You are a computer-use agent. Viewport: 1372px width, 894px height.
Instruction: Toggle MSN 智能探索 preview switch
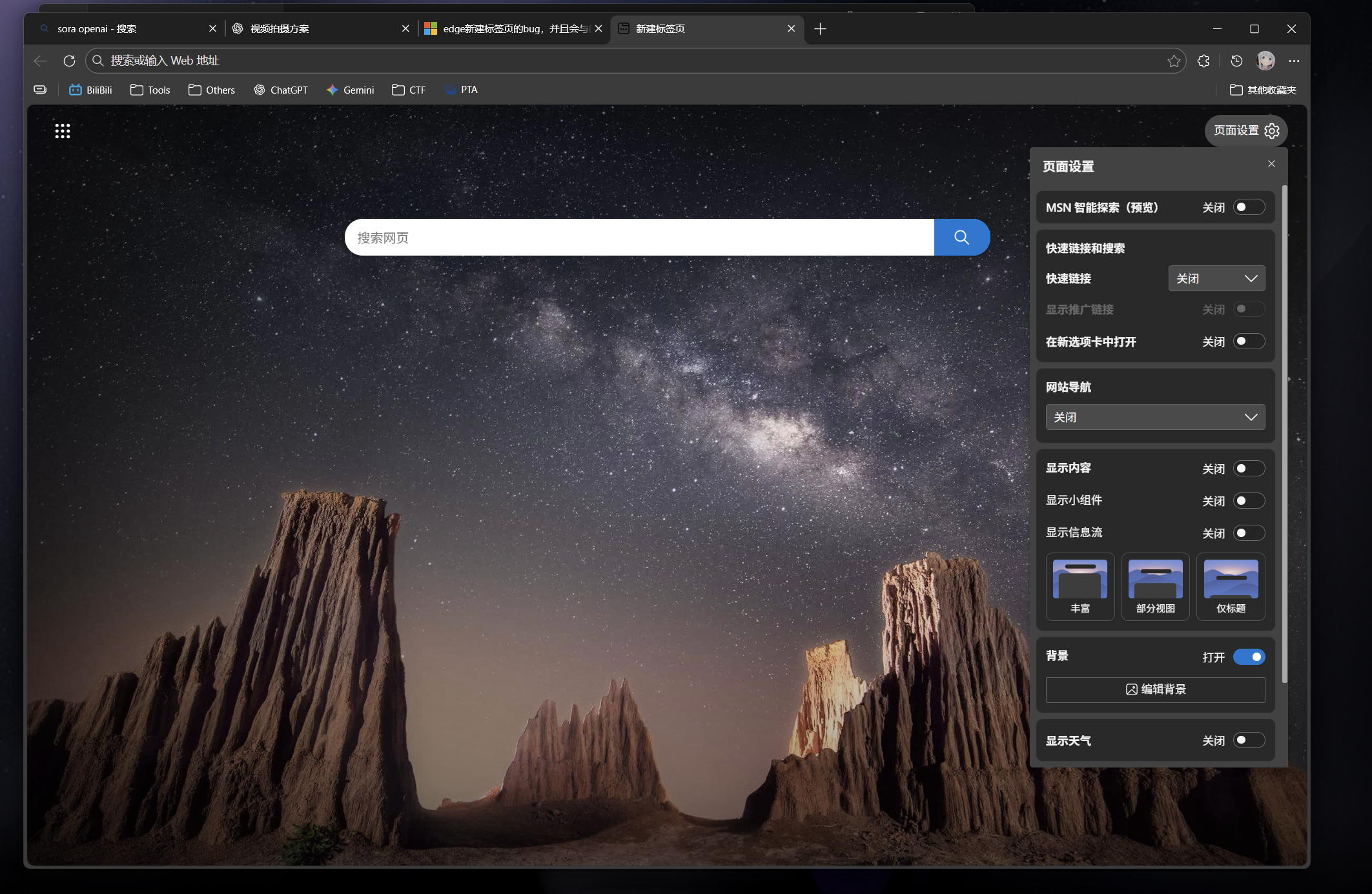pos(1248,207)
